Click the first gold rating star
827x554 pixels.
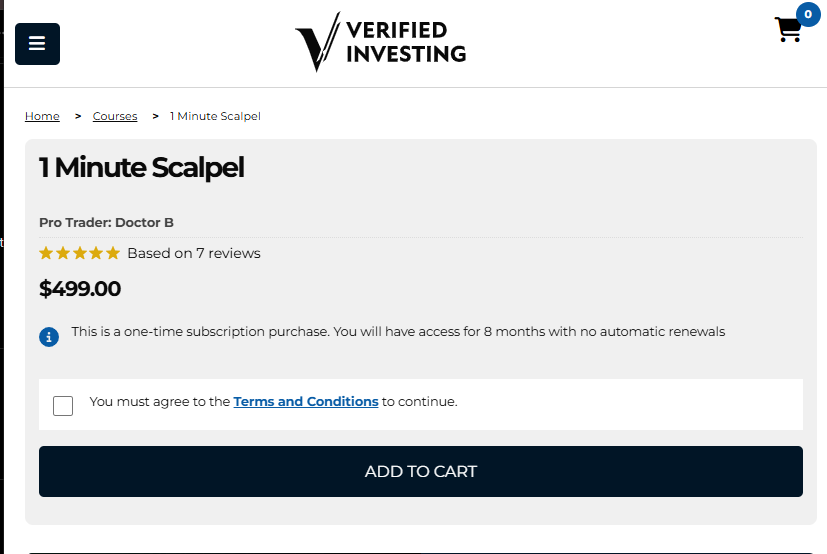pyautogui.click(x=46, y=253)
